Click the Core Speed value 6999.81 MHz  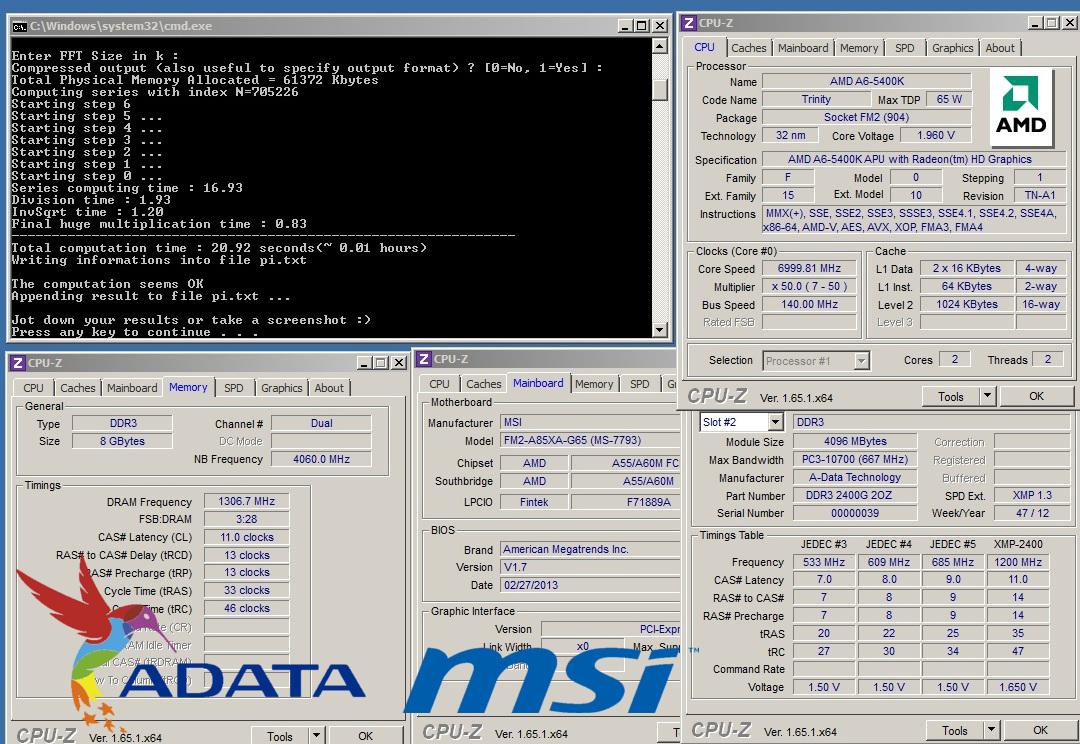pyautogui.click(x=809, y=269)
